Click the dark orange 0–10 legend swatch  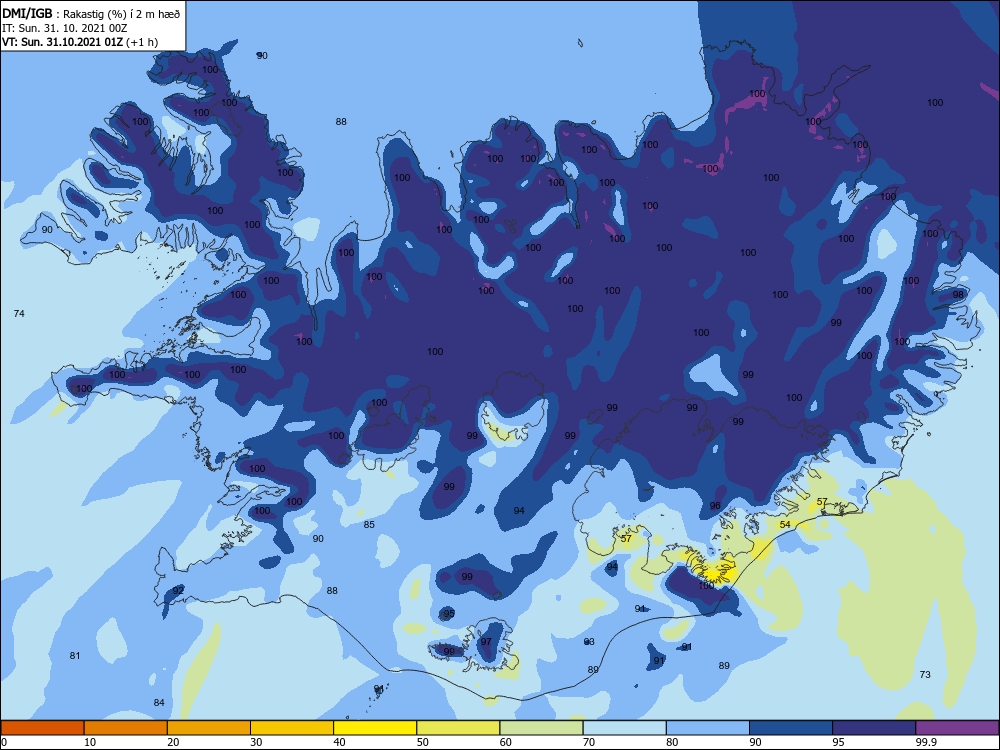tap(42, 728)
